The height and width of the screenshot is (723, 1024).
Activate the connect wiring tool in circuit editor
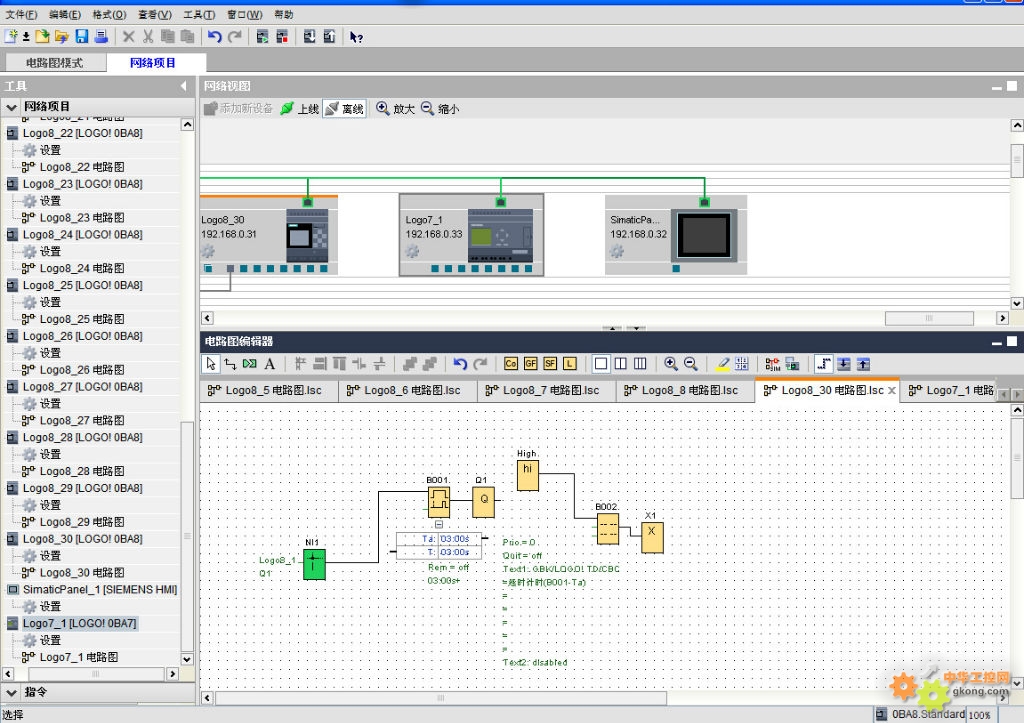pos(230,364)
